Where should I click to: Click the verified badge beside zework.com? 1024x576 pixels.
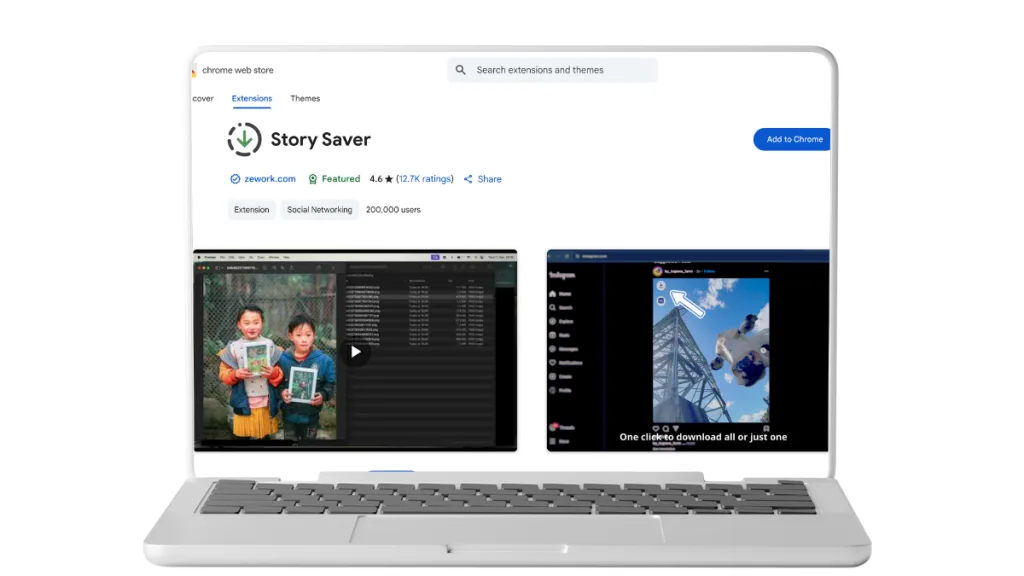click(x=235, y=179)
